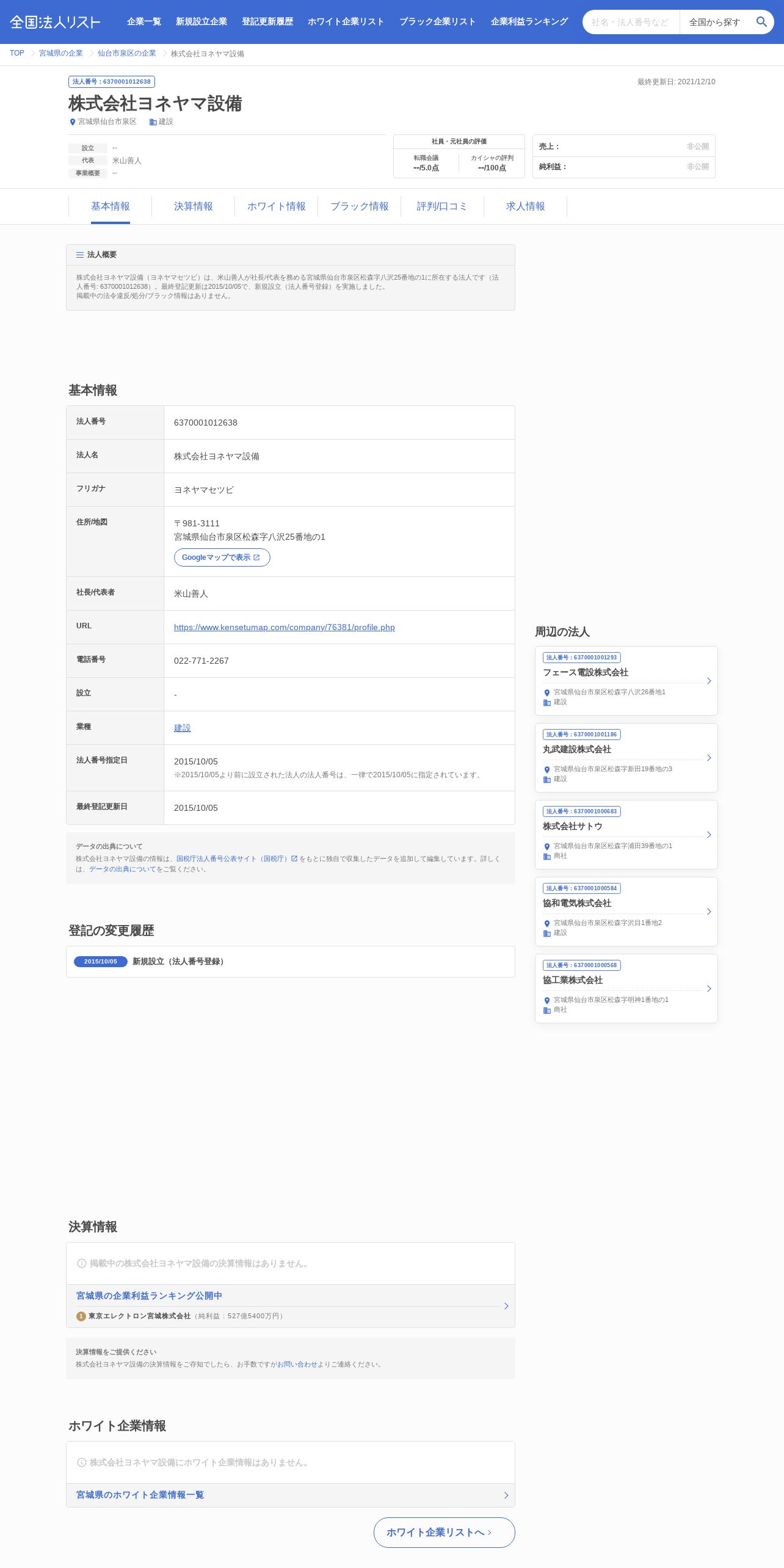Image resolution: width=784 pixels, height=1568 pixels.
Task: Click the info icon in ホワイト企業情報 empty notice
Action: point(81,1462)
